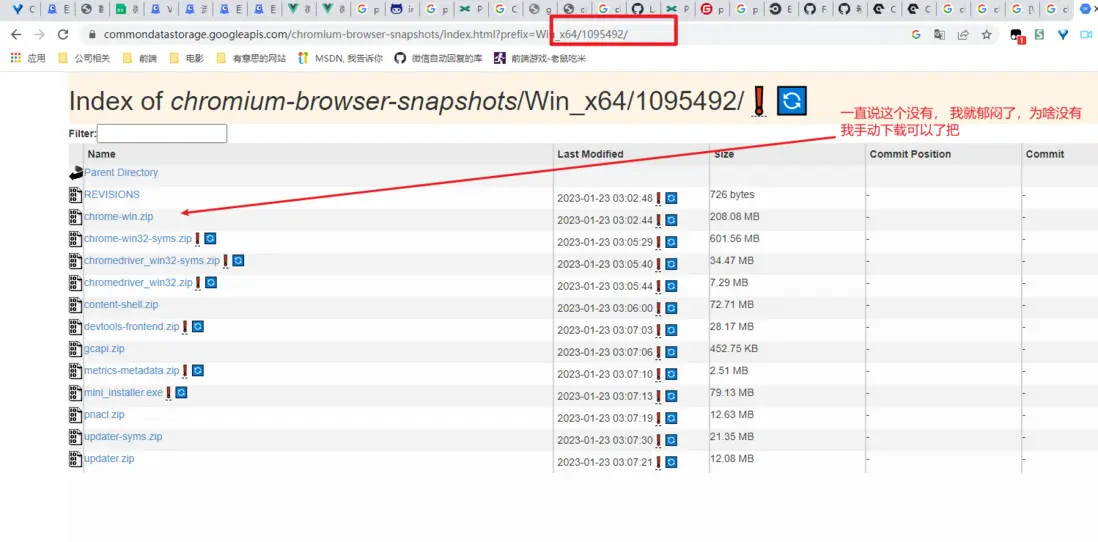This screenshot has height=542, width=1098.
Task: Open the pnacl.zip link
Action: click(x=104, y=415)
